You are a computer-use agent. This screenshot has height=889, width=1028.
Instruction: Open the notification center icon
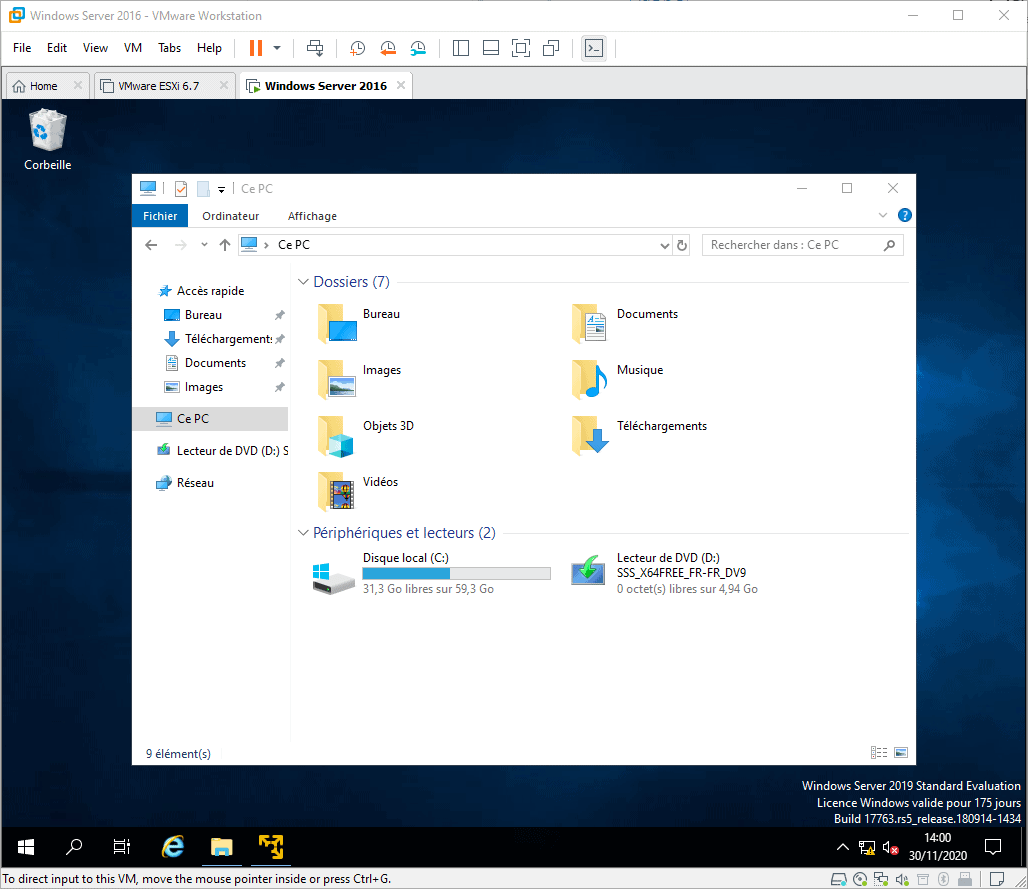click(993, 847)
